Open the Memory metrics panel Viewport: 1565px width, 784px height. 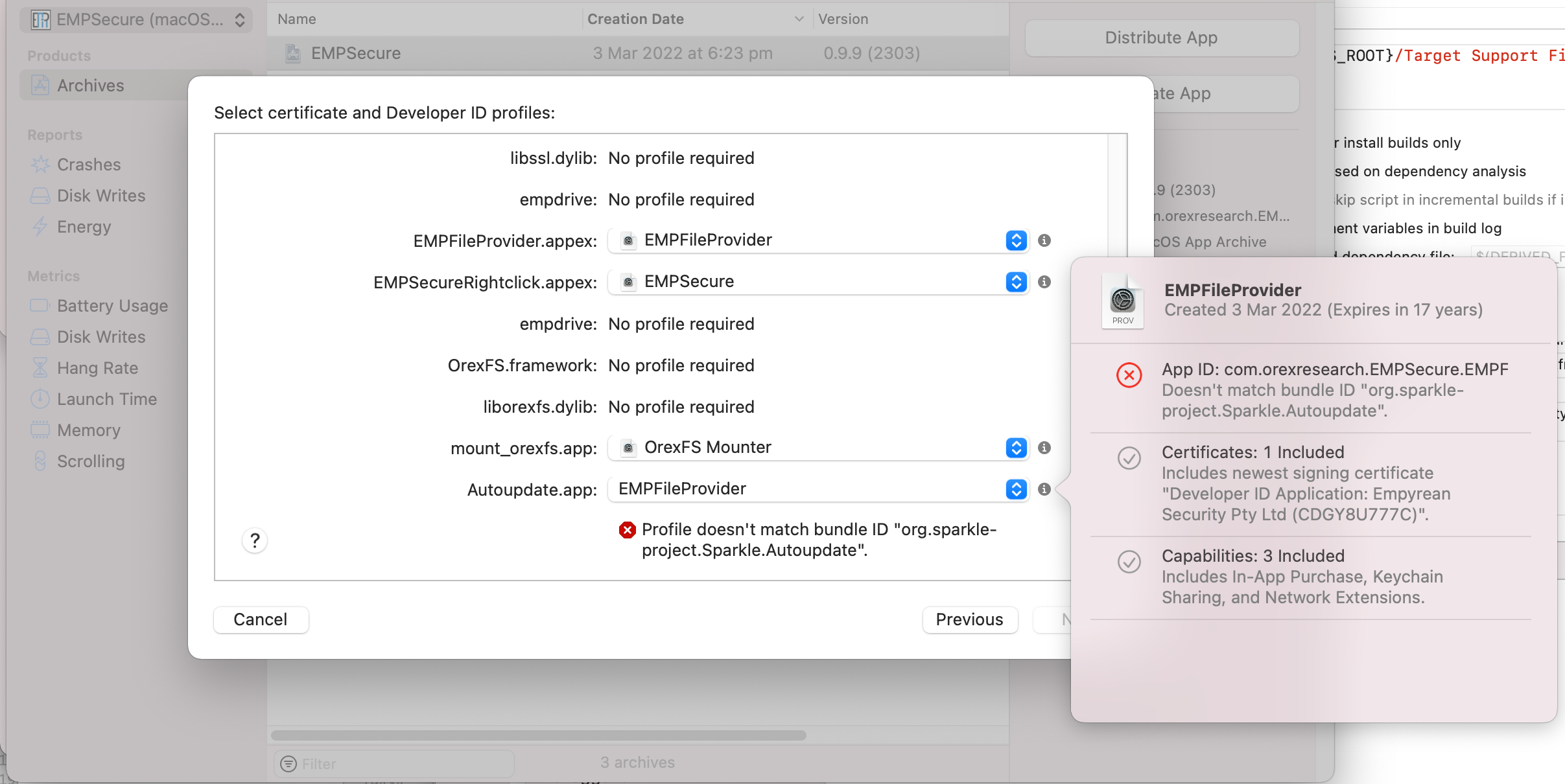(x=88, y=430)
